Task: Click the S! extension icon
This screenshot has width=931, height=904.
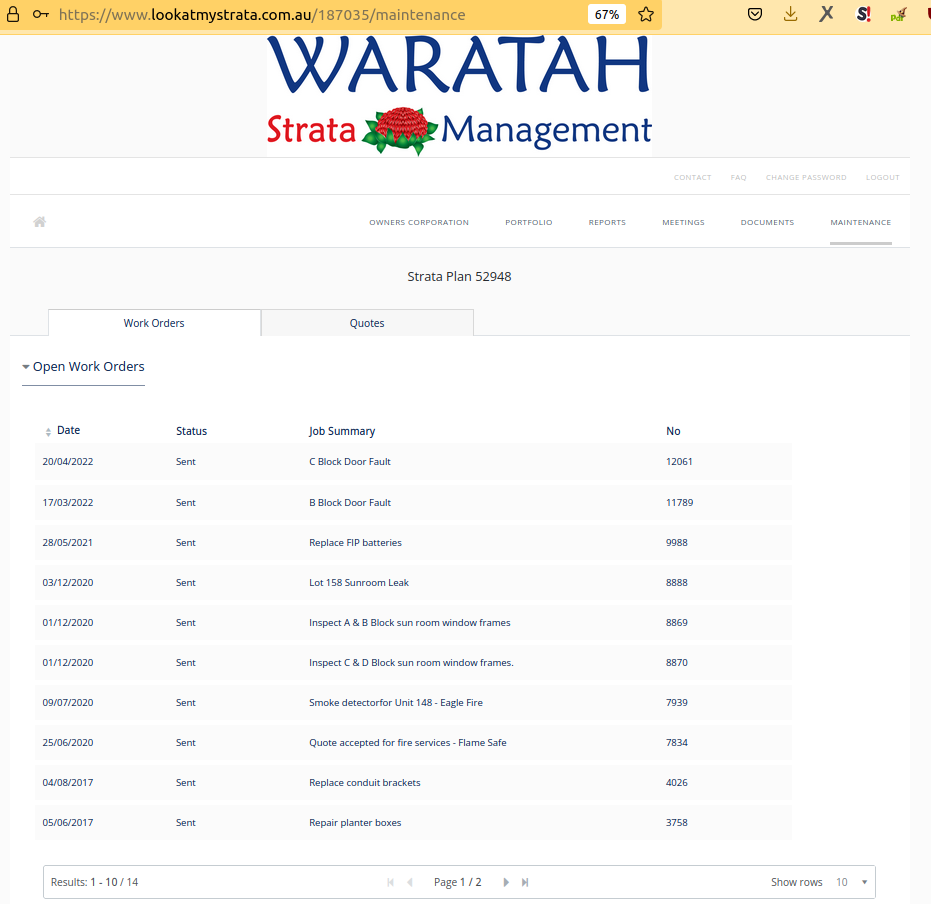Action: [863, 14]
